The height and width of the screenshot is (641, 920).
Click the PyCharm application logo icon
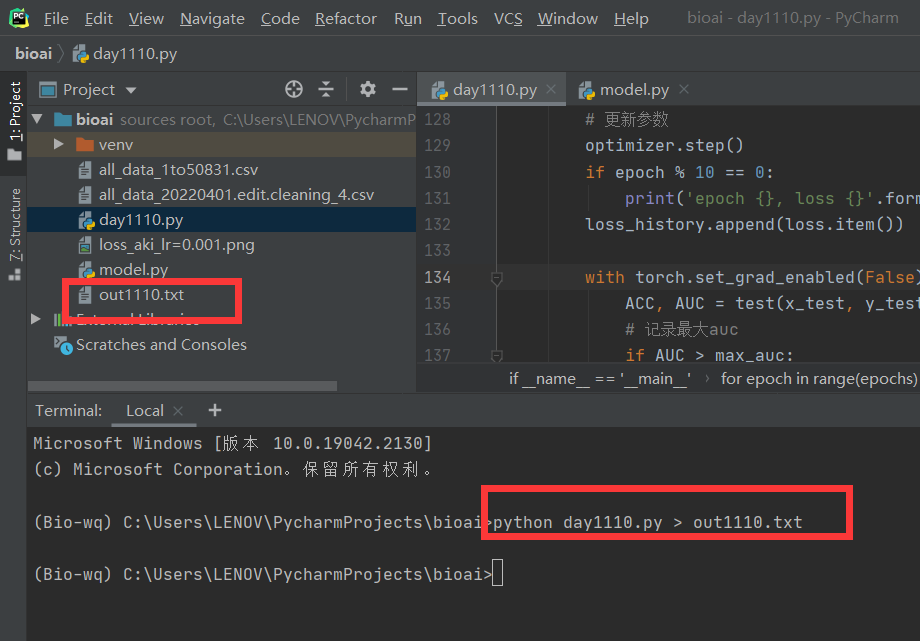point(19,18)
